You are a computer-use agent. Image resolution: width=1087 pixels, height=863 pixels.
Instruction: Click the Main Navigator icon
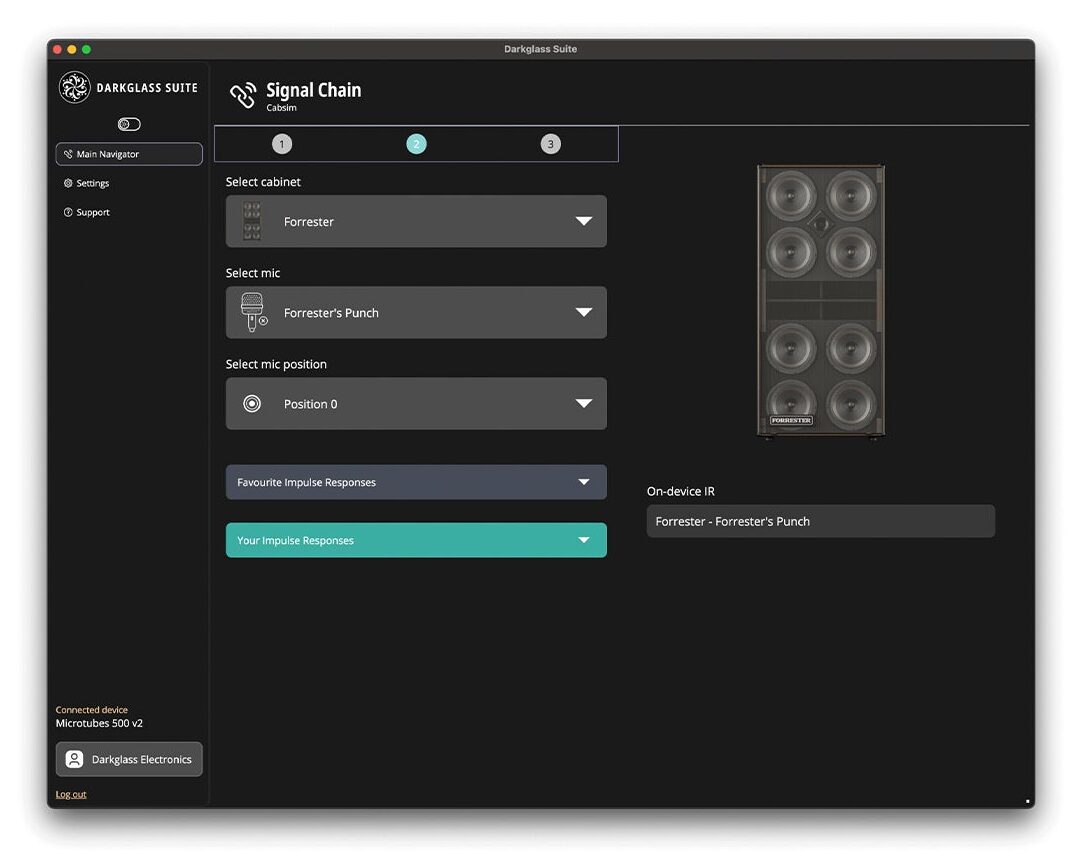click(x=68, y=154)
